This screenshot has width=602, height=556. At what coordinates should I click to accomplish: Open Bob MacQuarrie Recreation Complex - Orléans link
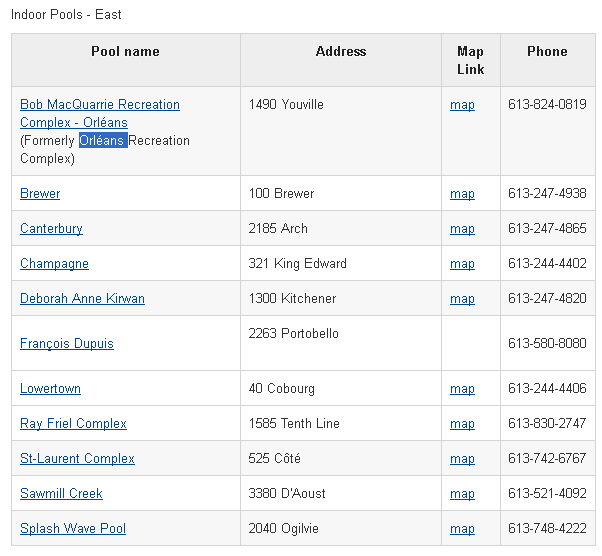pyautogui.click(x=100, y=105)
